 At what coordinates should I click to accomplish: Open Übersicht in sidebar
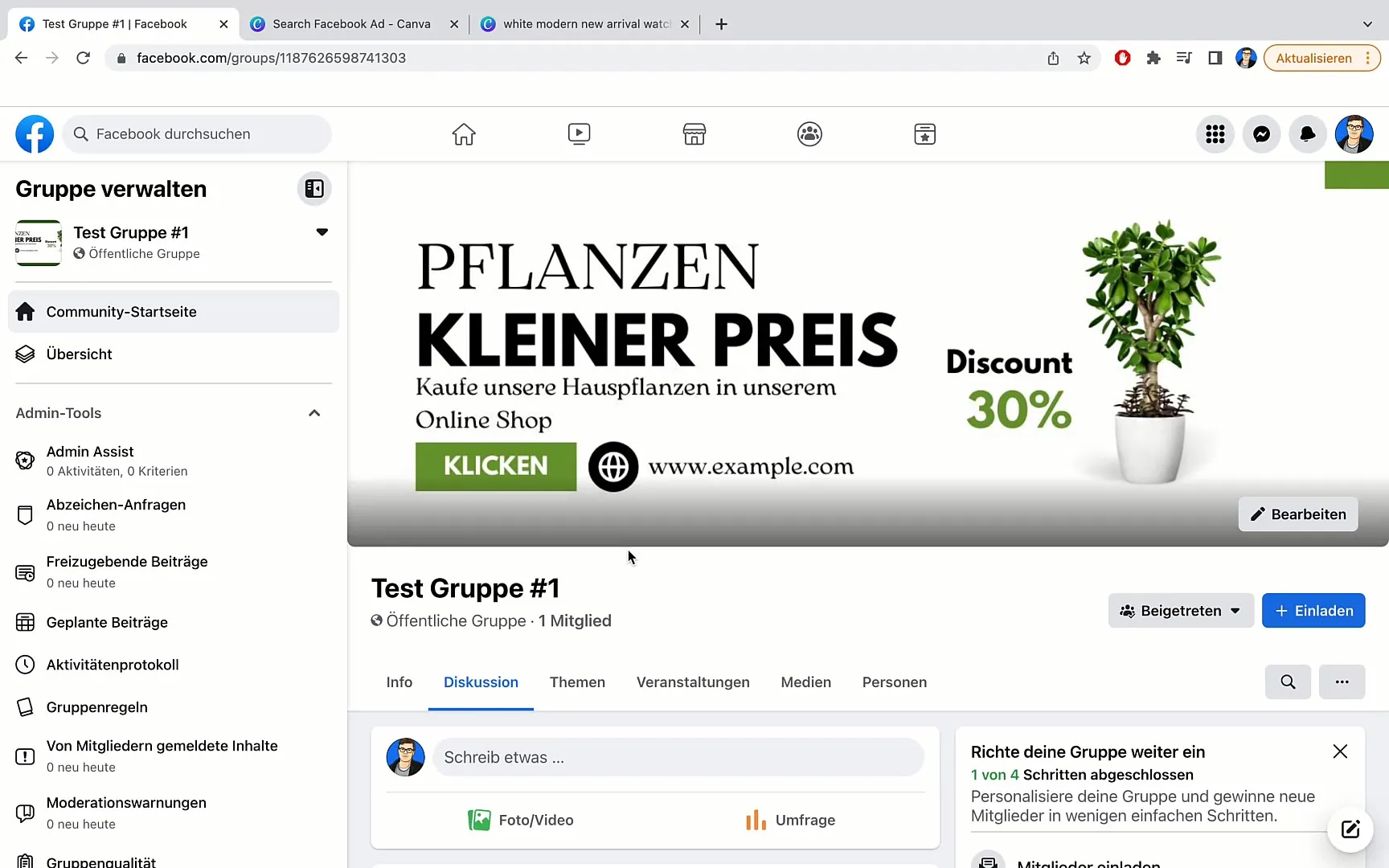(x=174, y=354)
